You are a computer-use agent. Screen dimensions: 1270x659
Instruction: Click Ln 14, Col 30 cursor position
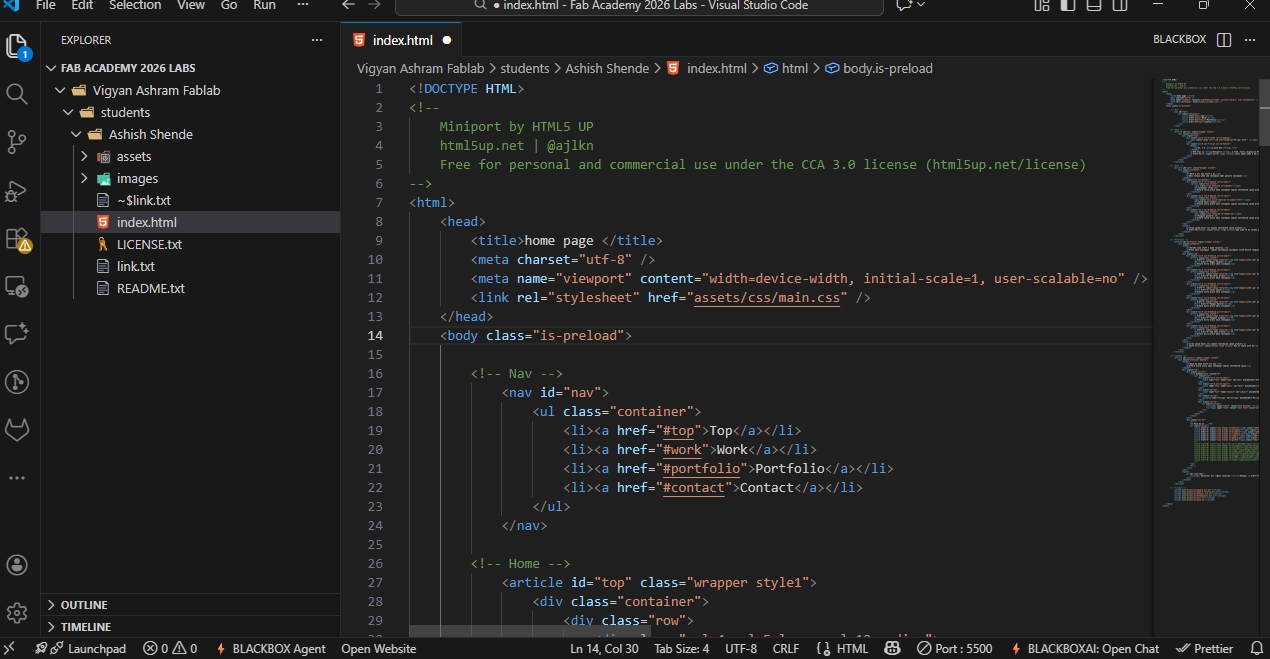click(x=604, y=648)
